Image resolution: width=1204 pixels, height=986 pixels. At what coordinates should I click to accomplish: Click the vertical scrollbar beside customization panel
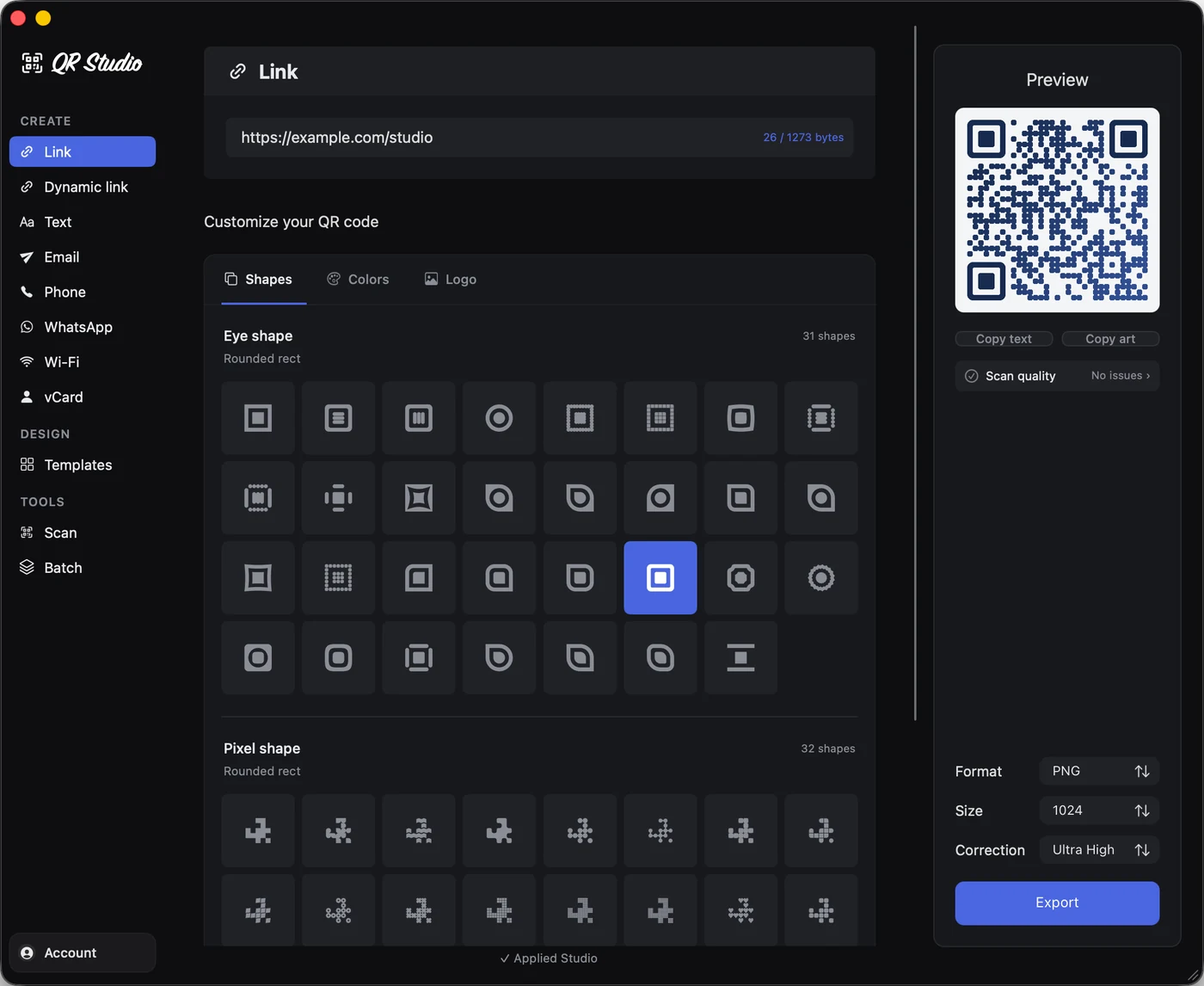(915, 373)
